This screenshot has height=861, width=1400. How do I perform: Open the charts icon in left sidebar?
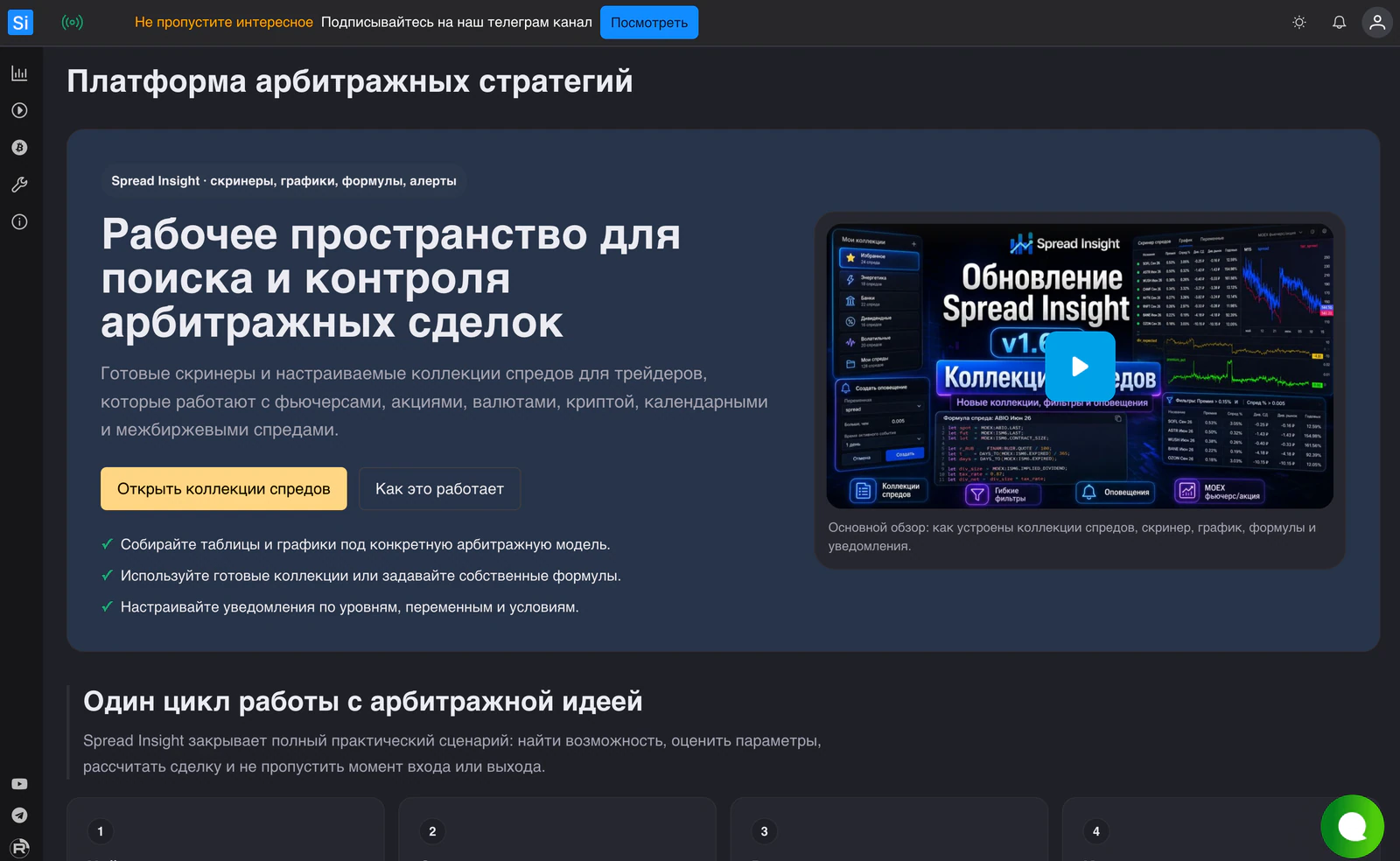pyautogui.click(x=19, y=73)
